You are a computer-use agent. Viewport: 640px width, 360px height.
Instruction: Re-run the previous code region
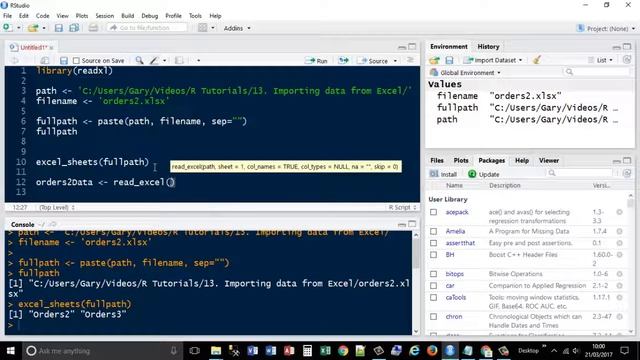click(x=343, y=60)
